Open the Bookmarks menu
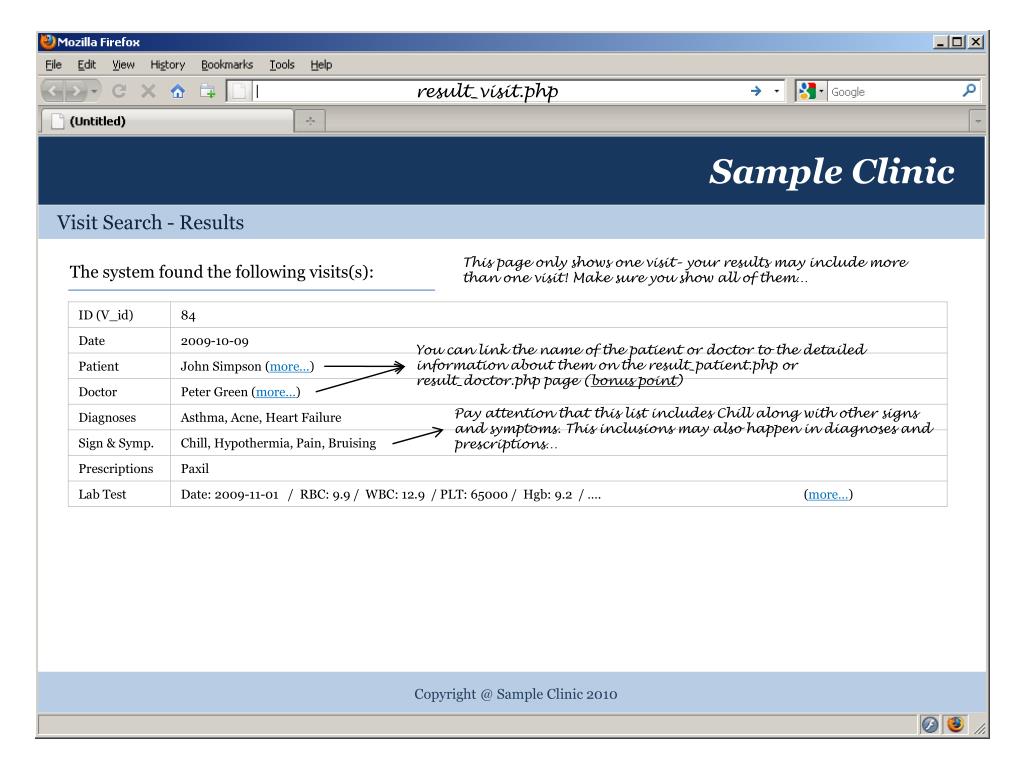Image resolution: width=1024 pixels, height=768 pixels. [x=227, y=65]
